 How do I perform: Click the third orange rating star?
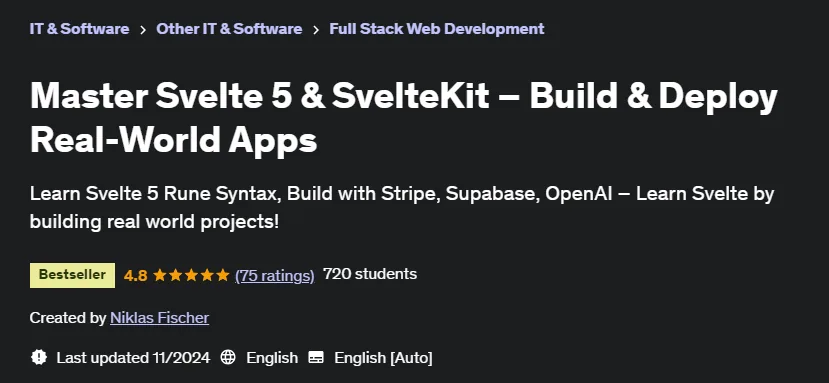[x=191, y=275]
